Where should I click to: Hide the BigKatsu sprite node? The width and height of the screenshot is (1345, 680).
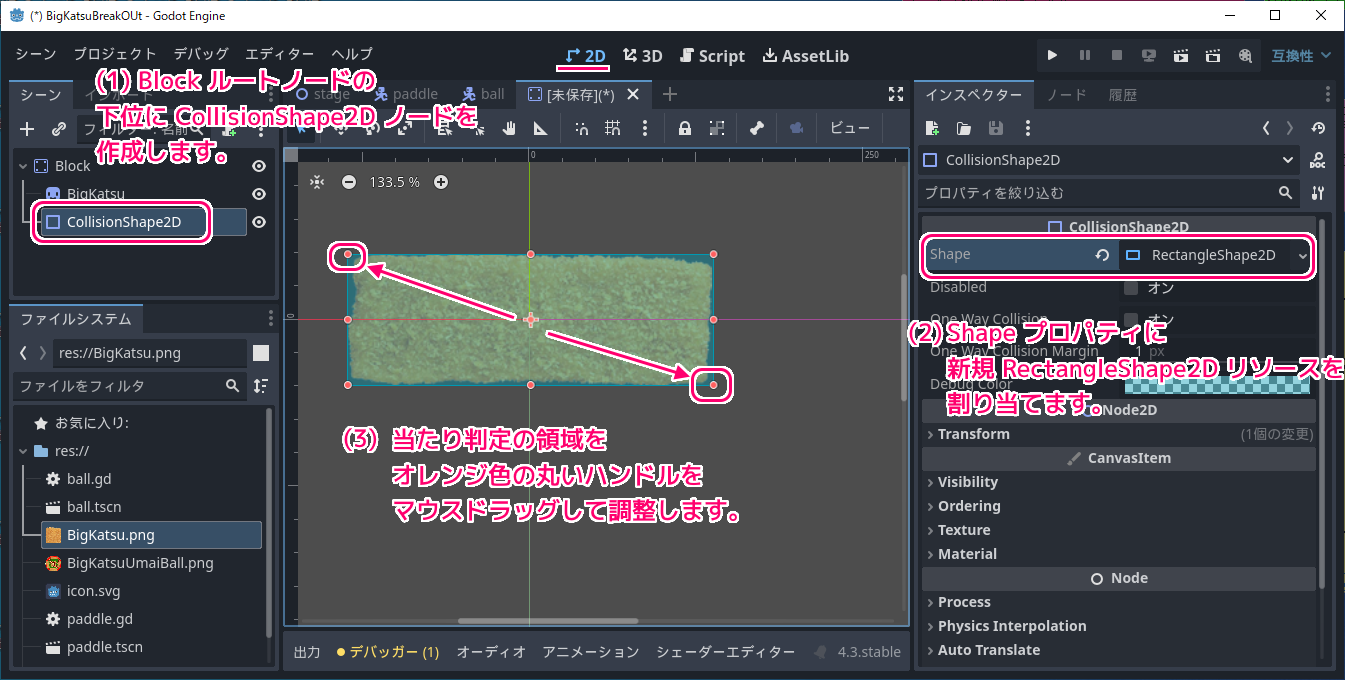click(x=259, y=194)
